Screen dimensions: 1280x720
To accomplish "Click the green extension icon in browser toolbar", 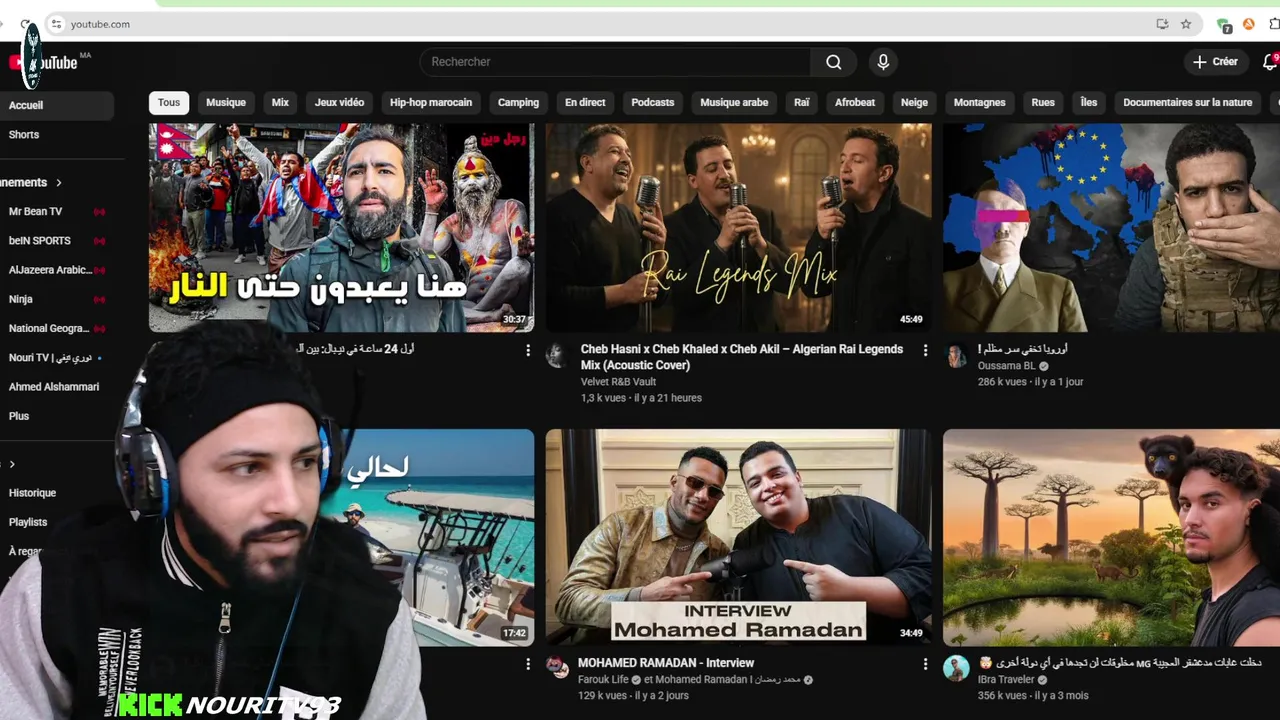I will click(1223, 25).
